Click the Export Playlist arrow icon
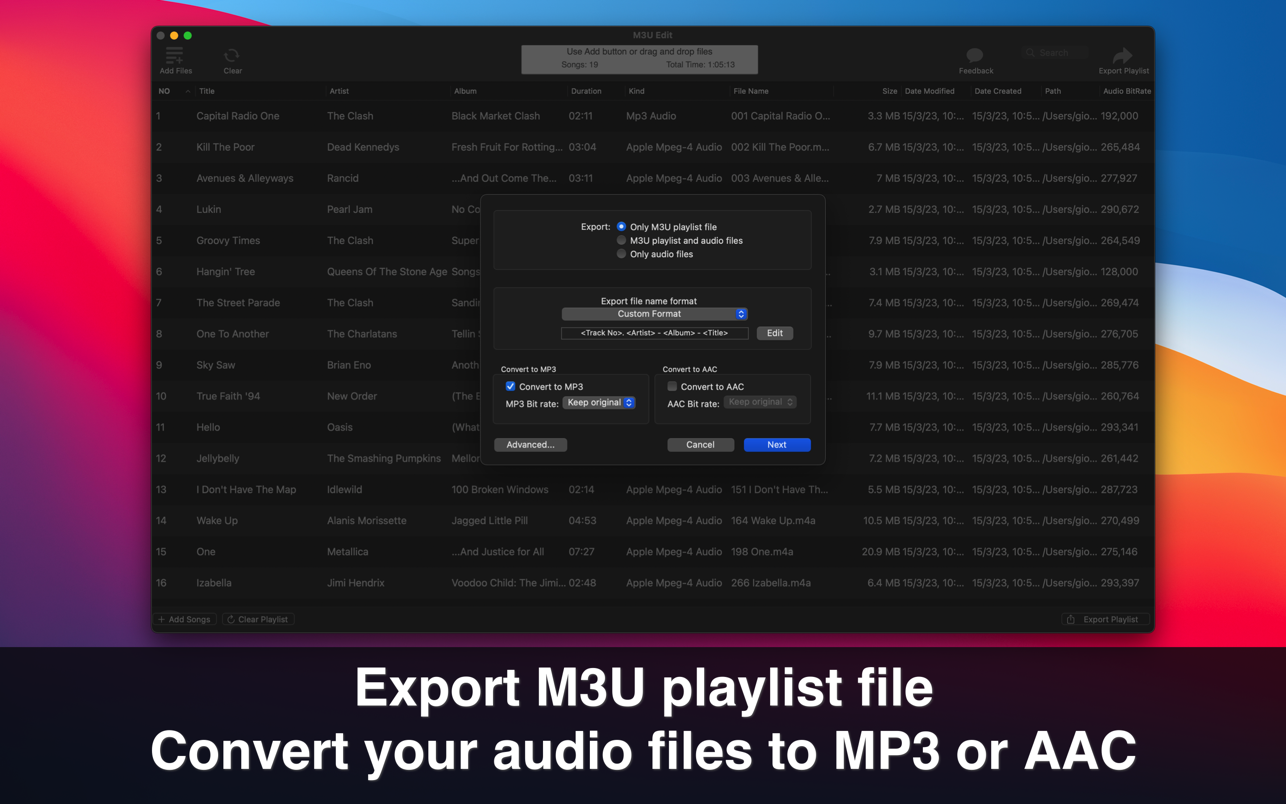1286x804 pixels. pyautogui.click(x=1122, y=56)
